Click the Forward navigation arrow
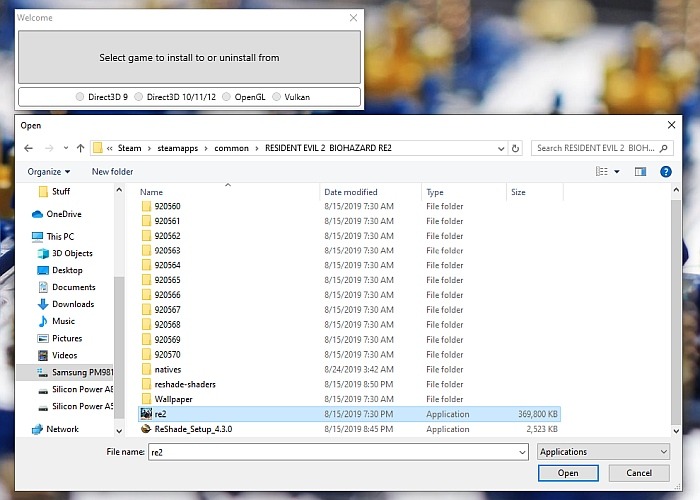 (x=49, y=148)
